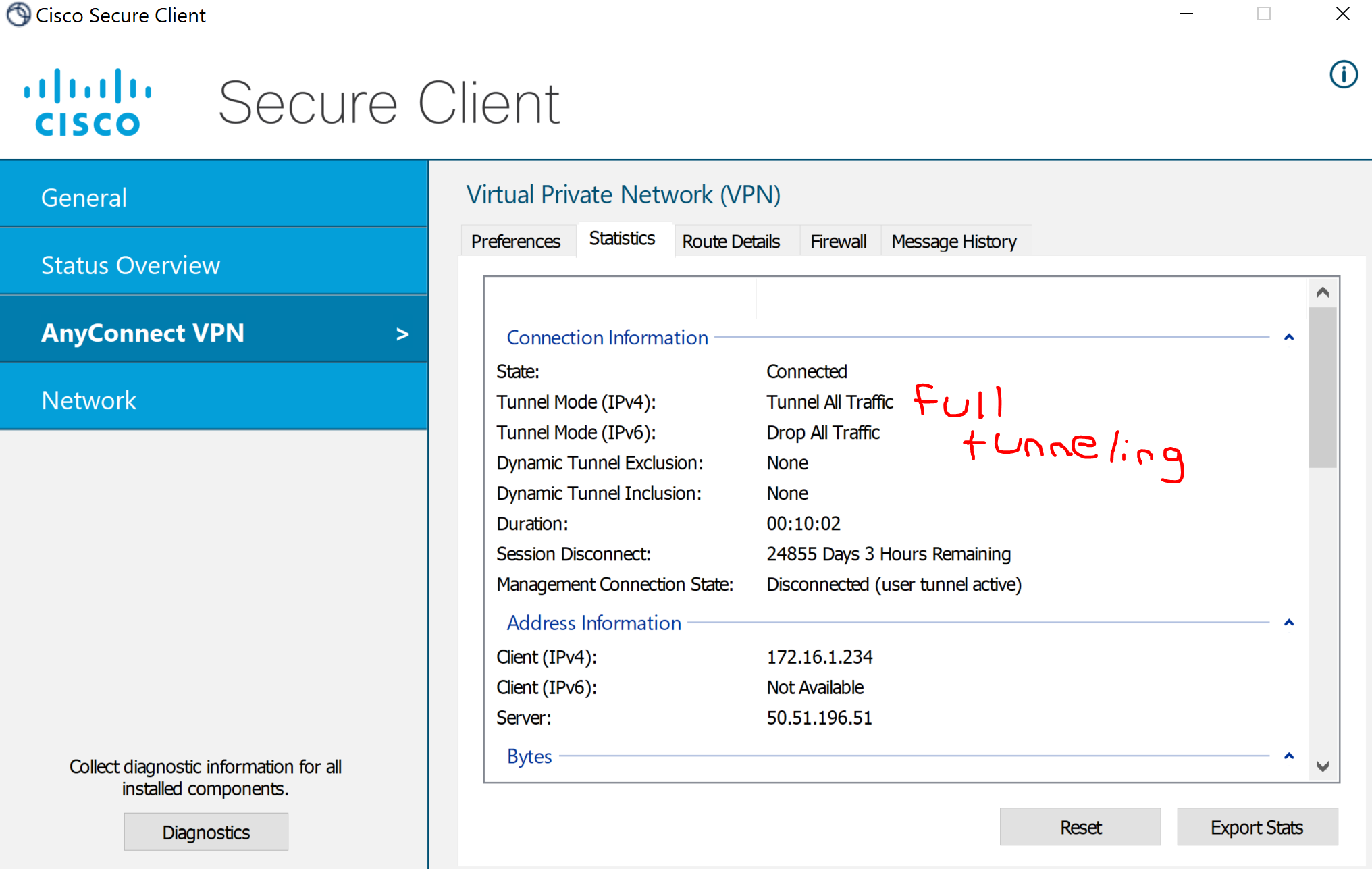Click the 'Dynamic Tunnel Exclusion:' label

pos(600,463)
